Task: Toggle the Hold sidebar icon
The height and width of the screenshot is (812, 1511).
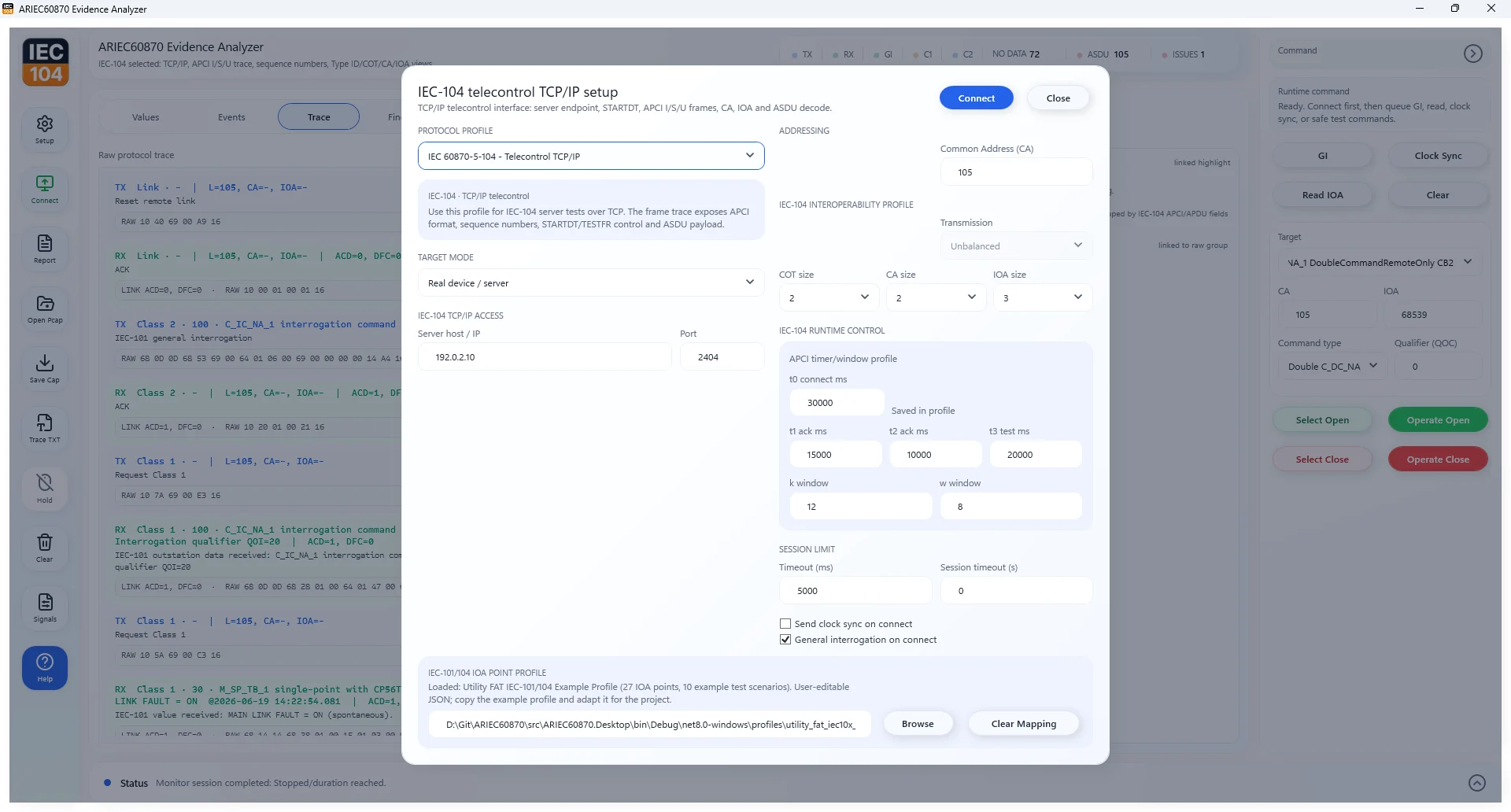Action: [x=45, y=489]
